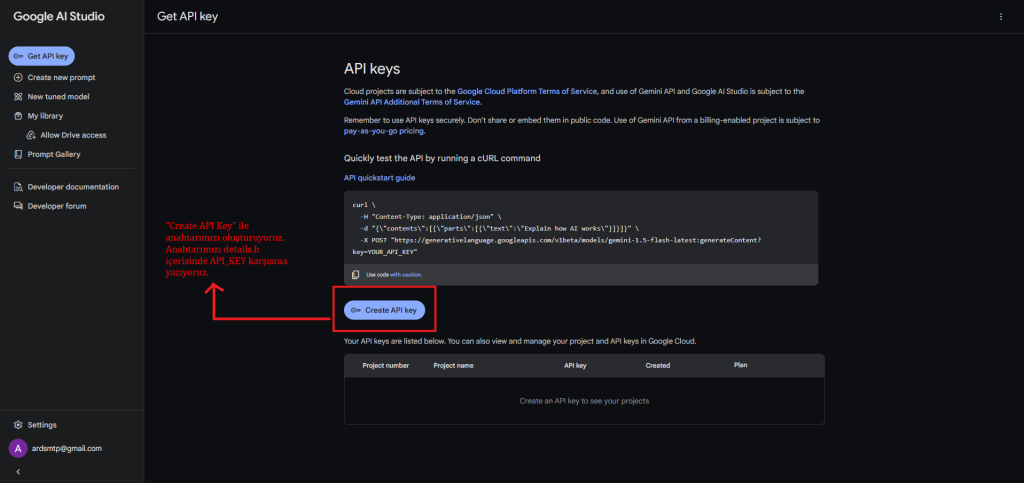Open the API quickstart guide link
Screen dimensions: 1024x483
click(379, 178)
